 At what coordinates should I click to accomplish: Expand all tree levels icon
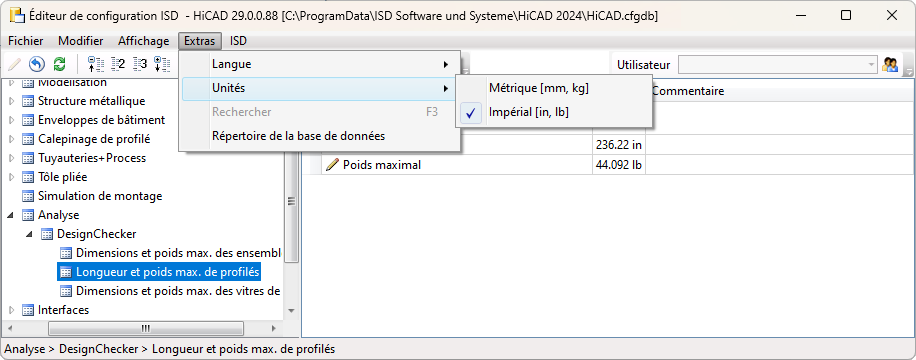[162, 64]
